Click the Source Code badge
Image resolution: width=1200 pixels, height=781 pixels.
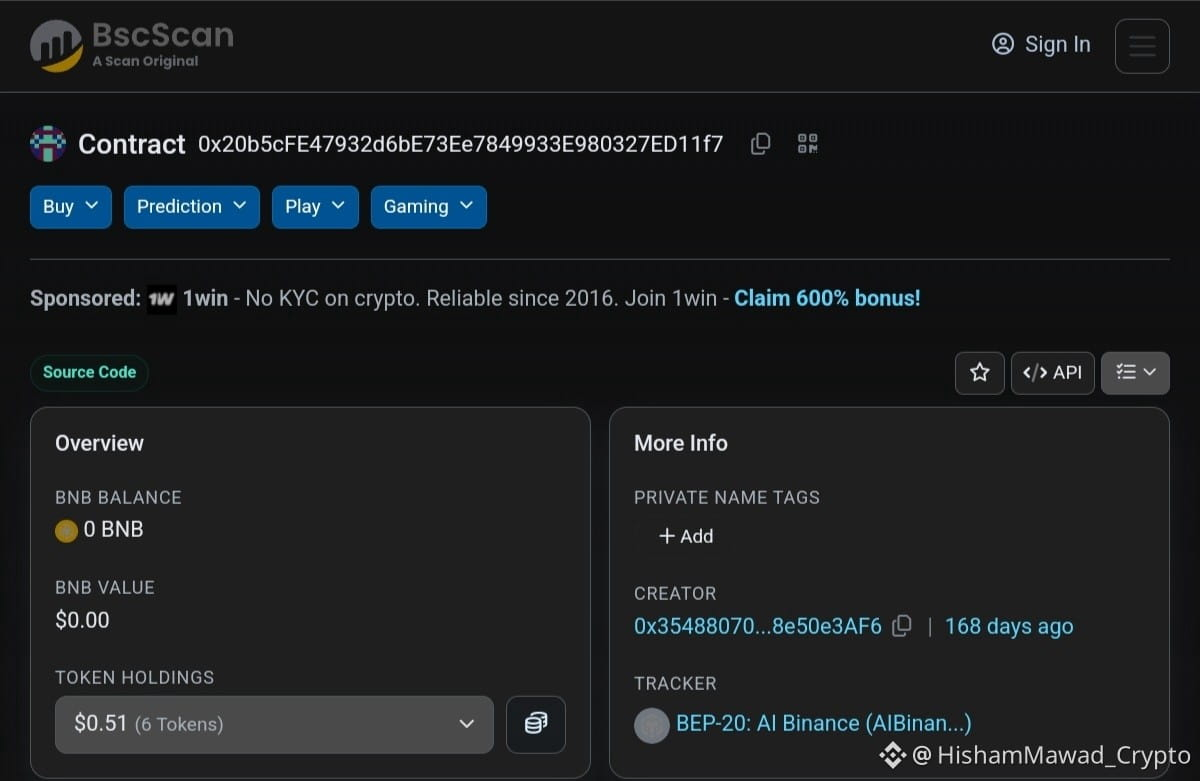coord(89,372)
